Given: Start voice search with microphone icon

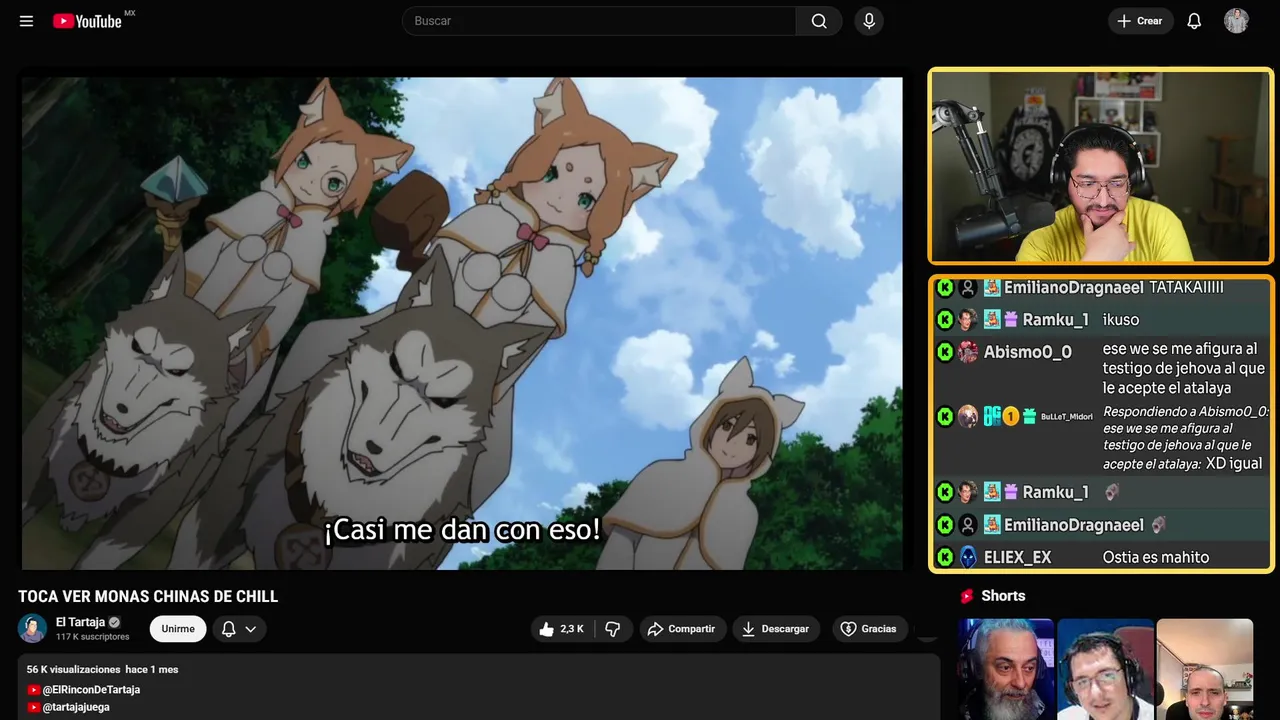Looking at the screenshot, I should click(869, 21).
